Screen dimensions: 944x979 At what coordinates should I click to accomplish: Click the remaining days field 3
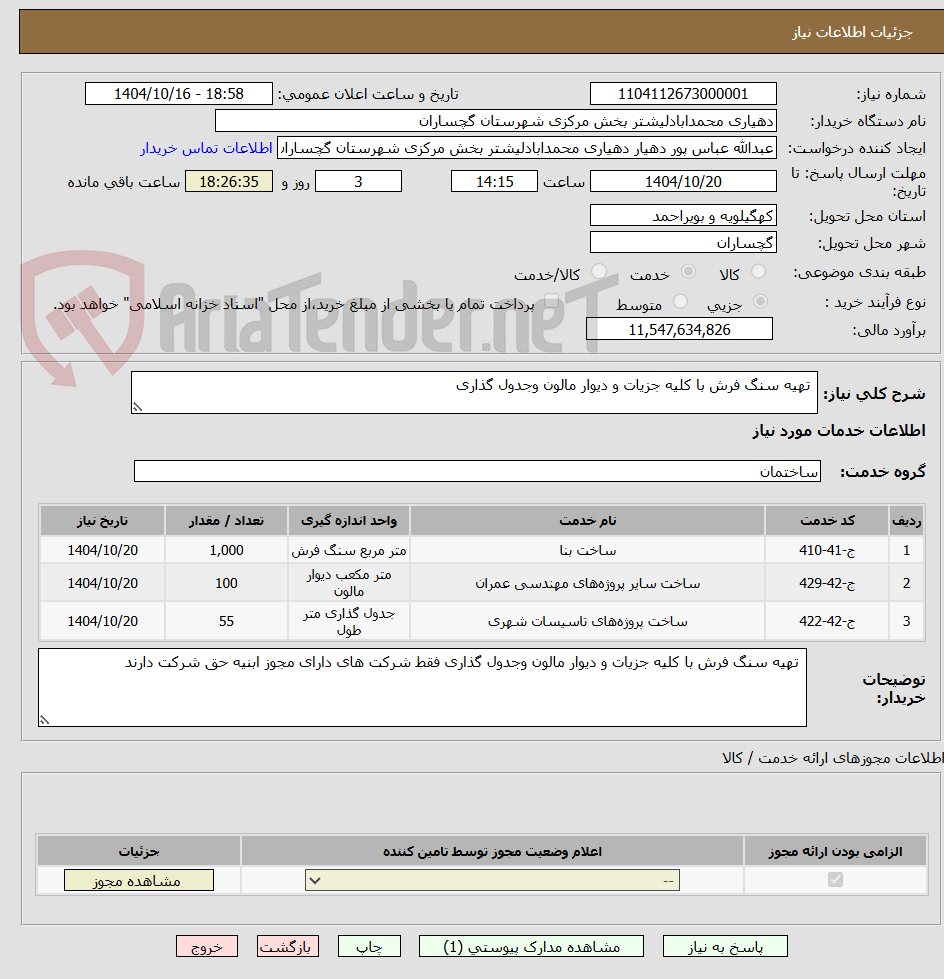(x=358, y=182)
